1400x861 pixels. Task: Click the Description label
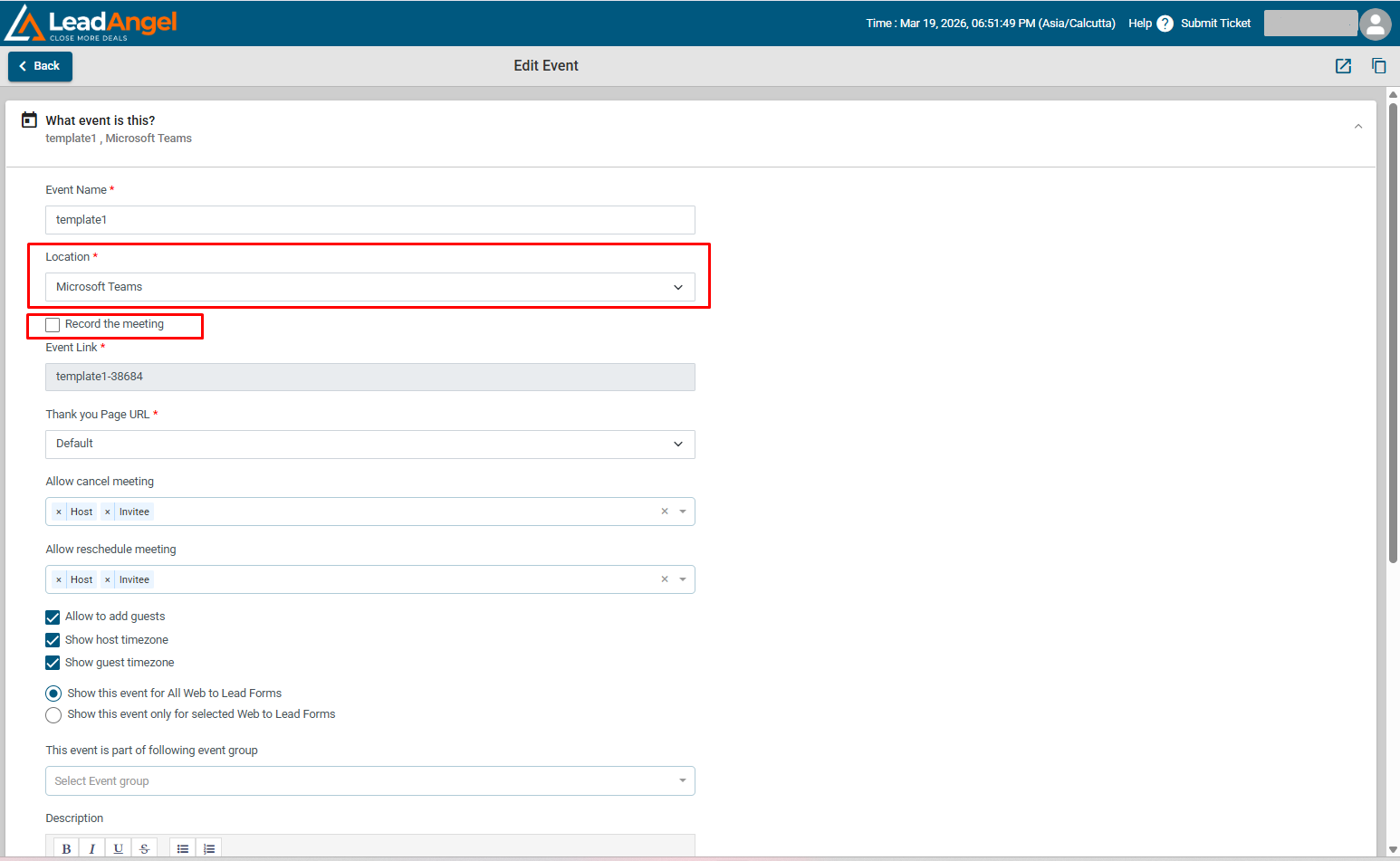[74, 818]
